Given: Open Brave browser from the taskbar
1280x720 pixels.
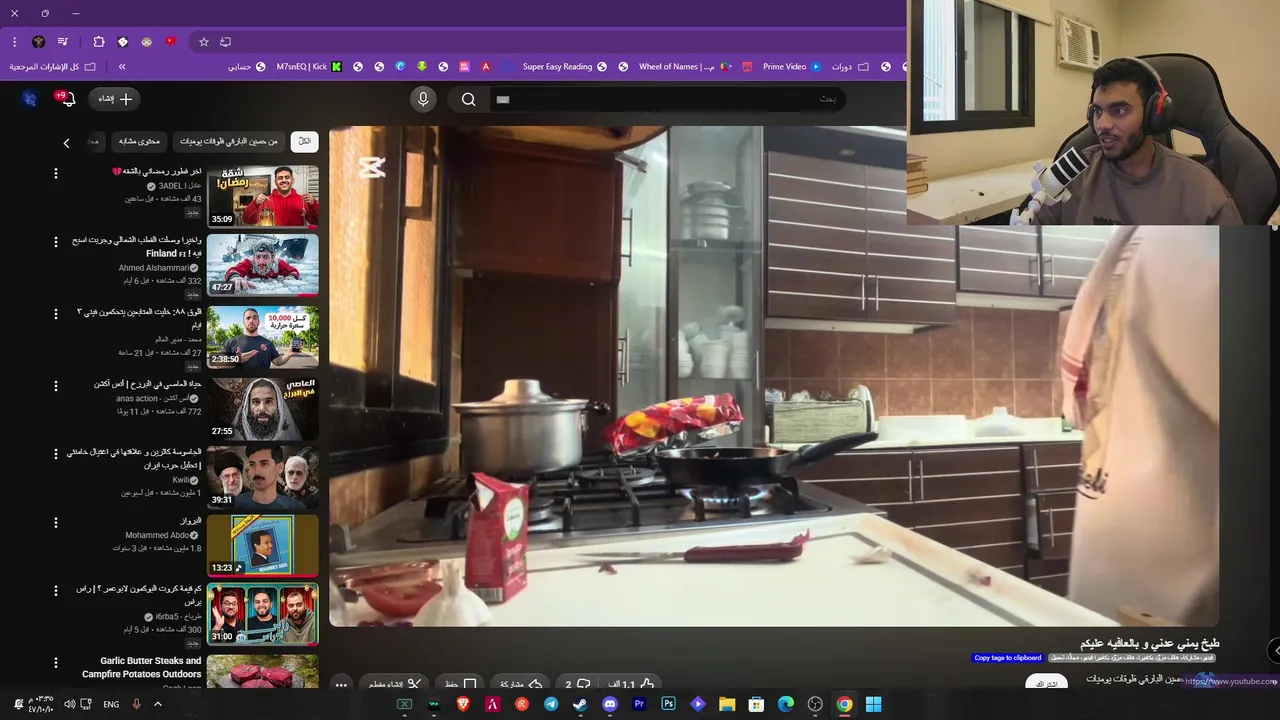Looking at the screenshot, I should pyautogui.click(x=463, y=704).
